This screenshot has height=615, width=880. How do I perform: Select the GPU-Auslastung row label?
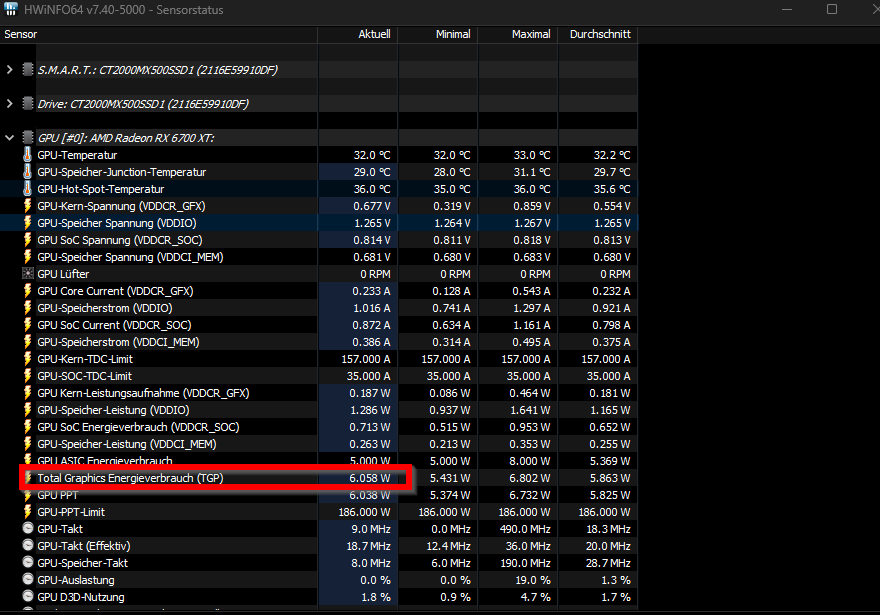(x=76, y=580)
